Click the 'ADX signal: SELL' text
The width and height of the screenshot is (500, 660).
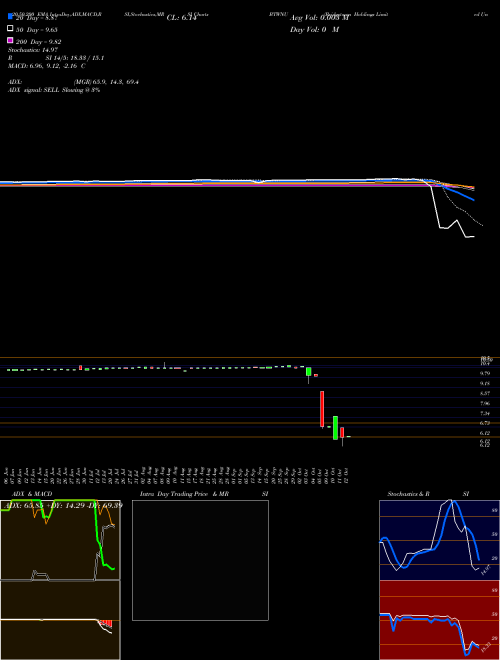coord(34,90)
